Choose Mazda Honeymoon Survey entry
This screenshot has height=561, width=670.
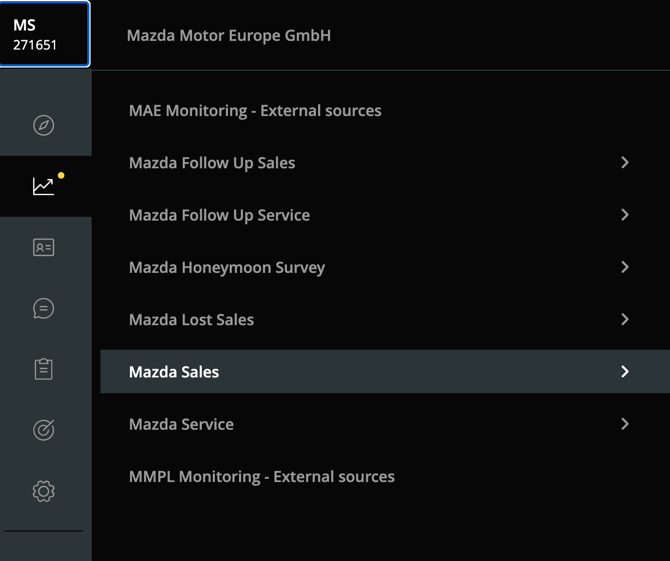click(227, 267)
